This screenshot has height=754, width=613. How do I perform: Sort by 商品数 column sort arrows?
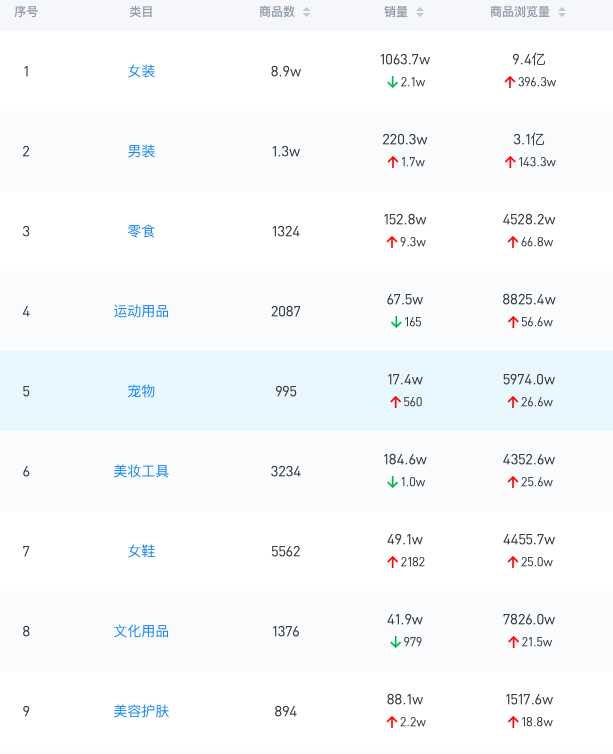[306, 12]
